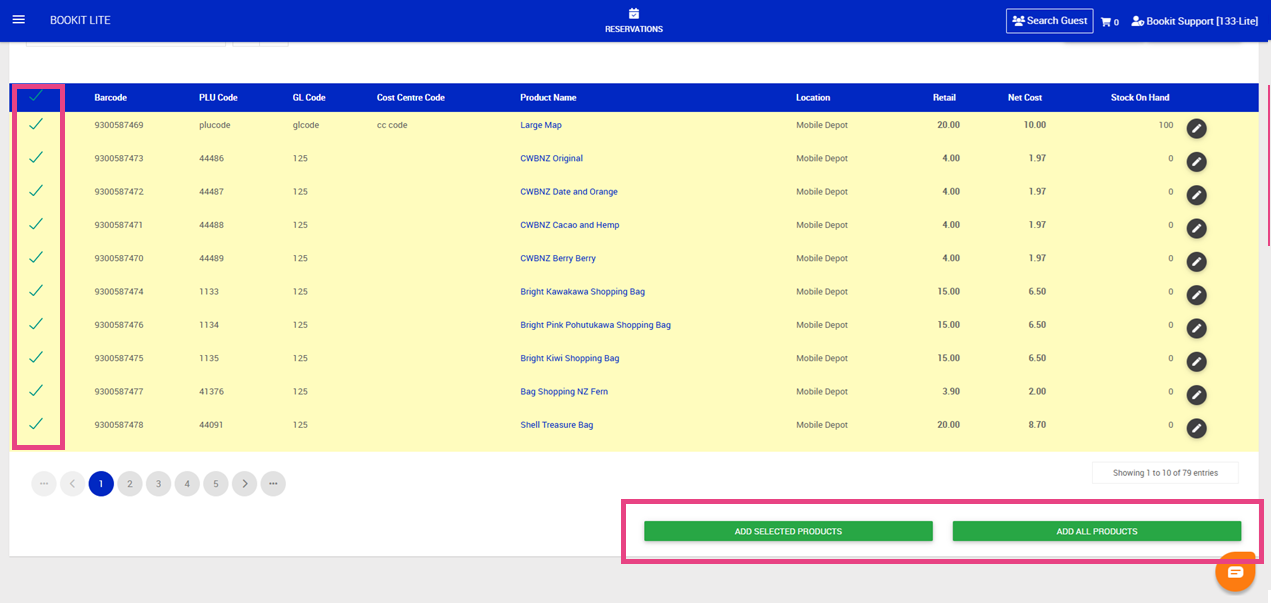Image resolution: width=1271 pixels, height=603 pixels.
Task: Open Bright Pink Pohutukawa Shopping Bag link
Action: point(596,325)
